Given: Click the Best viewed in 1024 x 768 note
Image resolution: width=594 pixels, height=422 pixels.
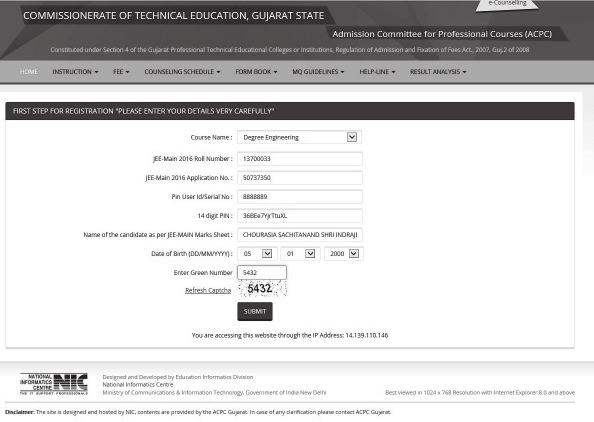Looking at the screenshot, I should [x=480, y=392].
